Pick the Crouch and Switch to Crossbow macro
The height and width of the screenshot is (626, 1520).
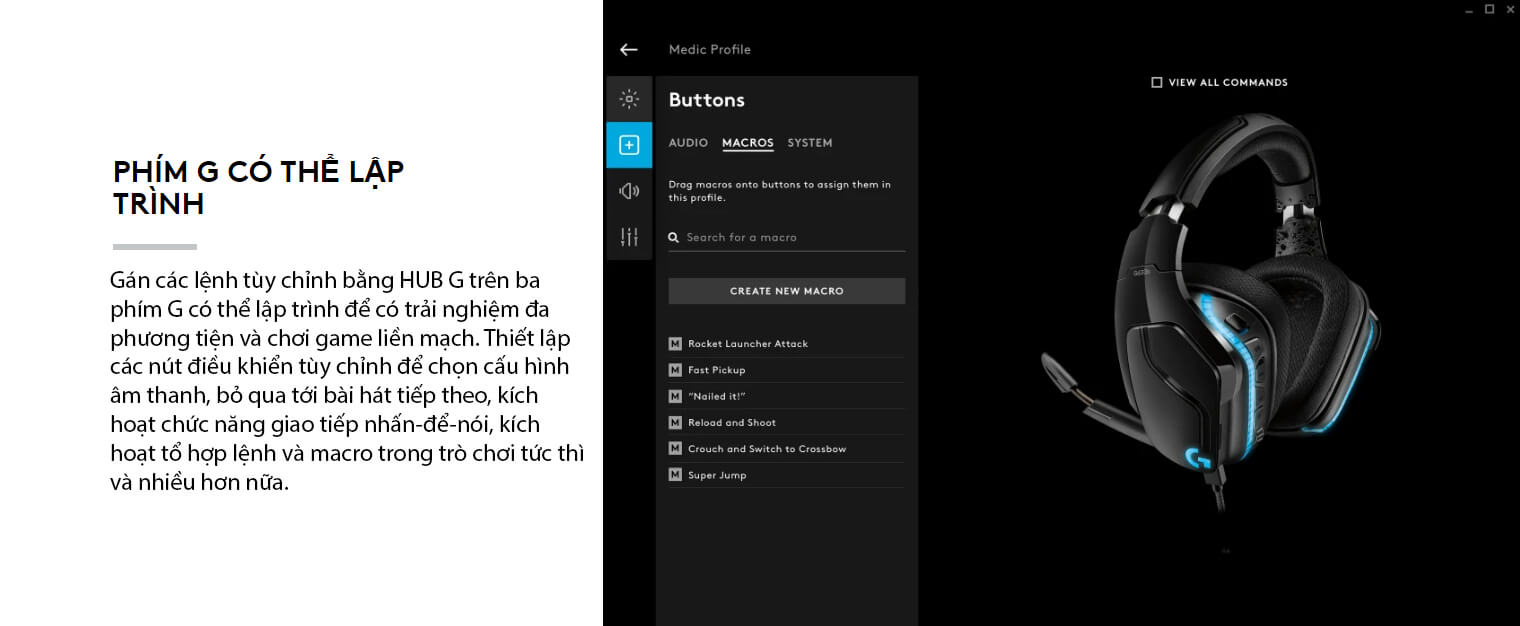coord(767,449)
